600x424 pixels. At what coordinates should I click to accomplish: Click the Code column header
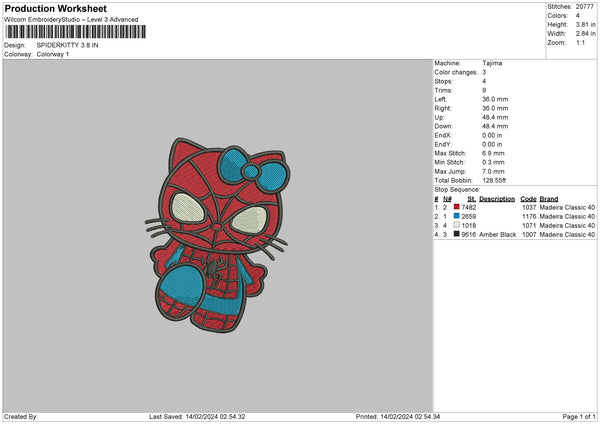[x=528, y=198]
